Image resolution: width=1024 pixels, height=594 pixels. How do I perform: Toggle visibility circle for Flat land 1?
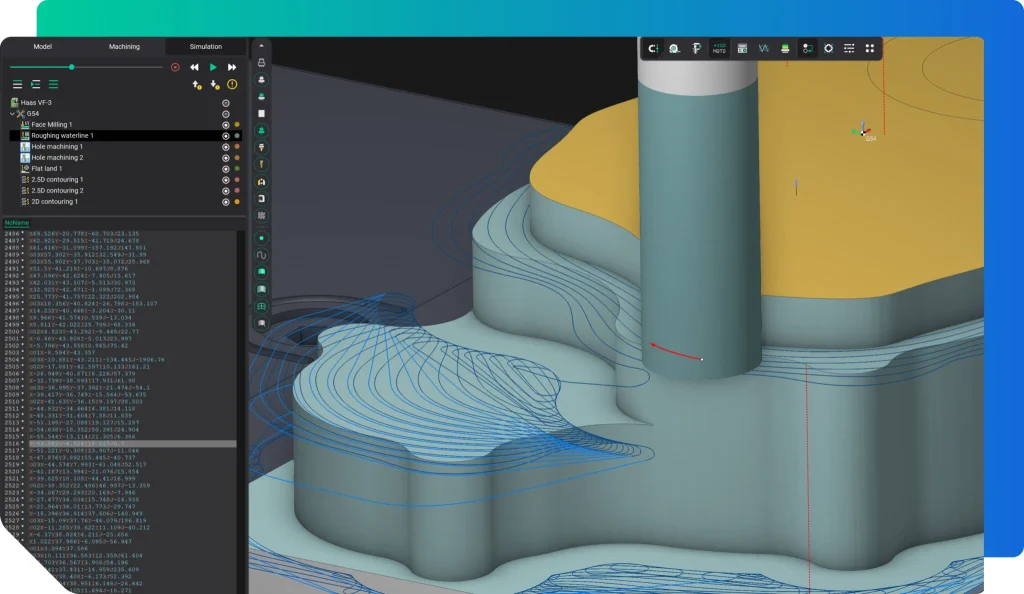[226, 169]
